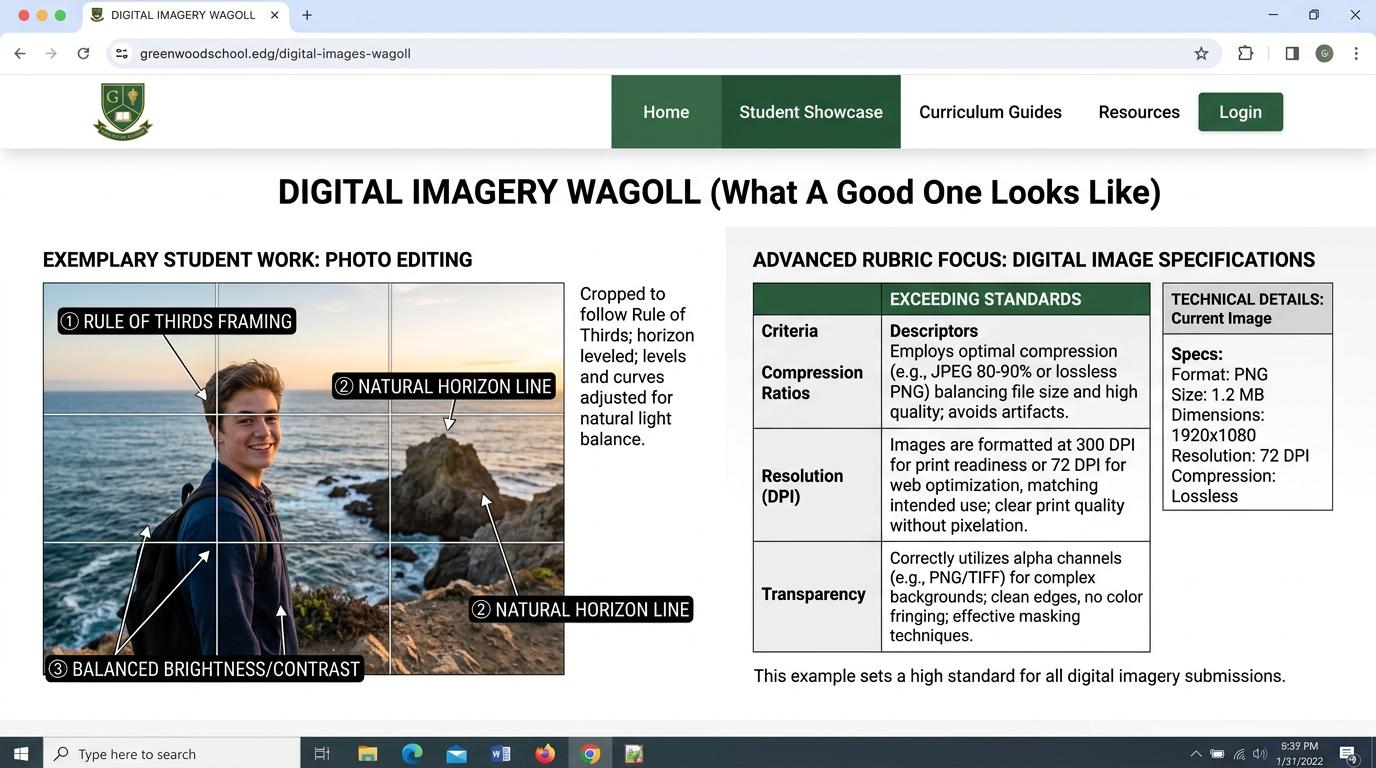Open the Student Showcase nav item
This screenshot has height=768, width=1376.
pos(811,112)
